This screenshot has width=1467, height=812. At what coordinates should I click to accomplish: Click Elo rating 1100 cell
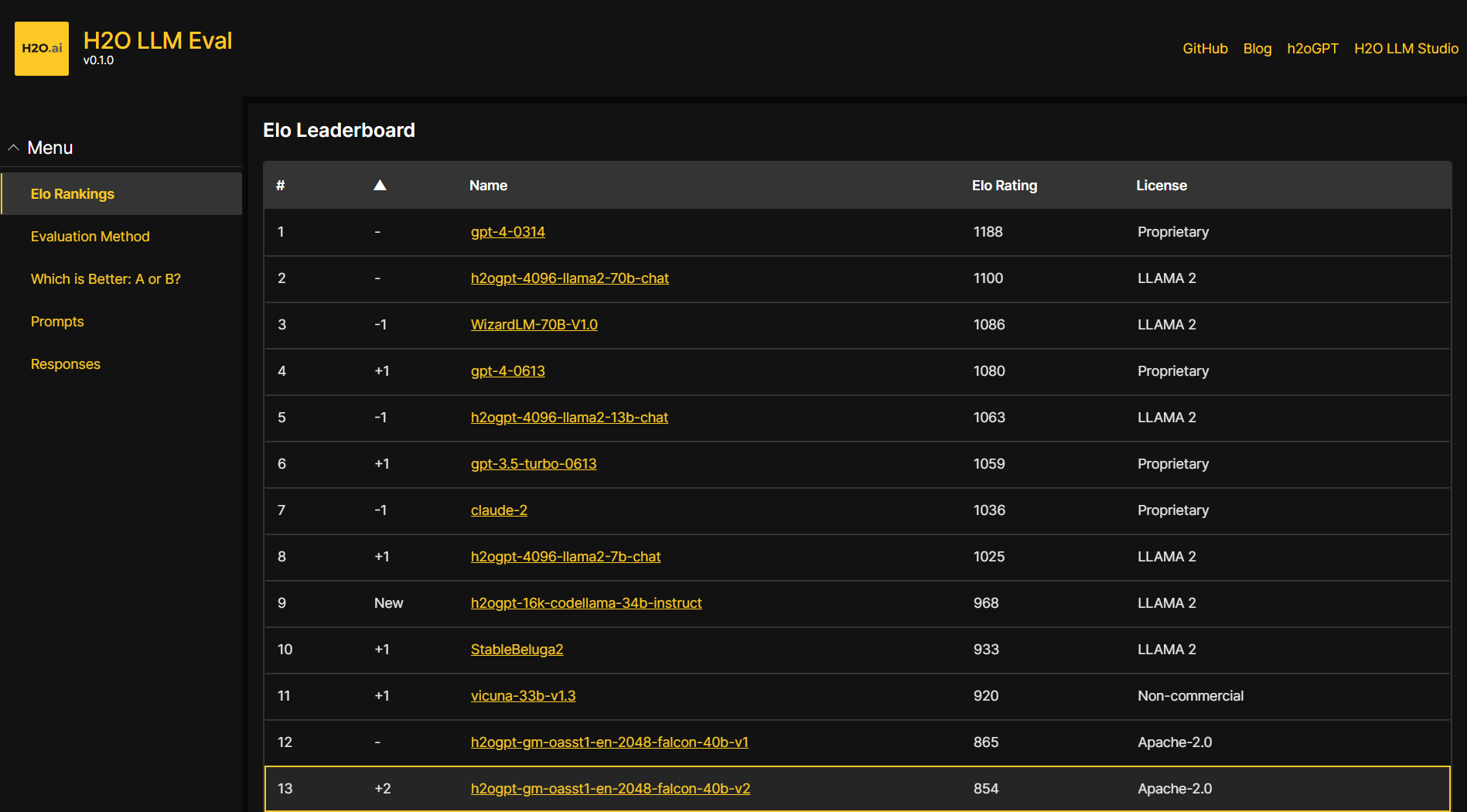tap(988, 278)
